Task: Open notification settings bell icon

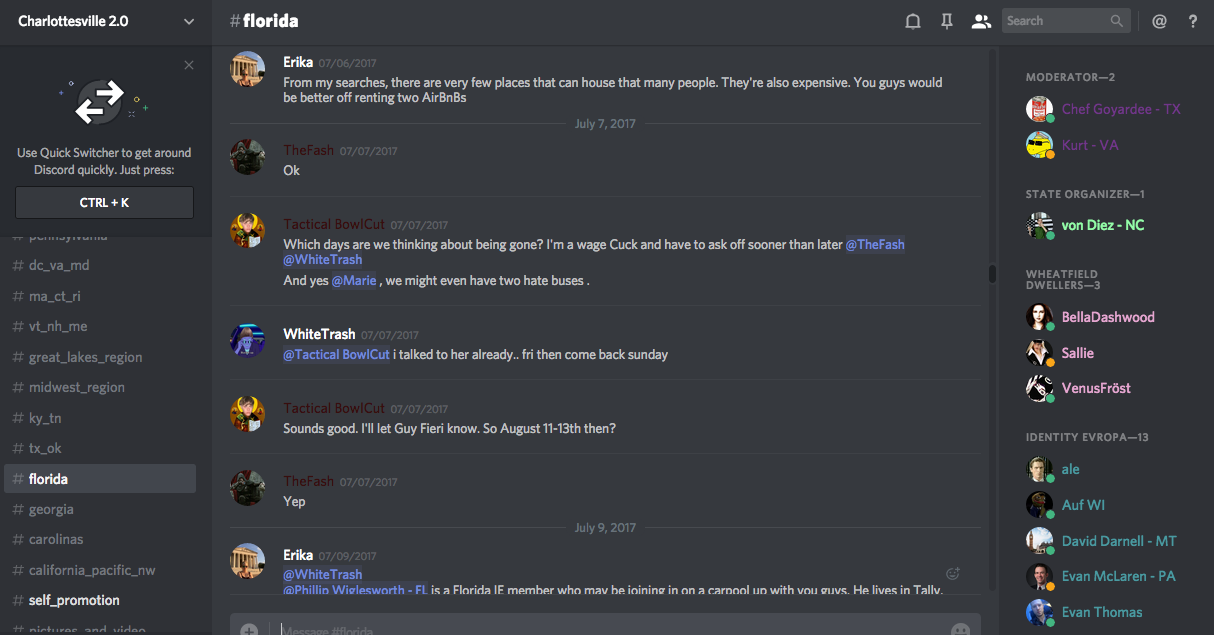Action: [x=913, y=21]
